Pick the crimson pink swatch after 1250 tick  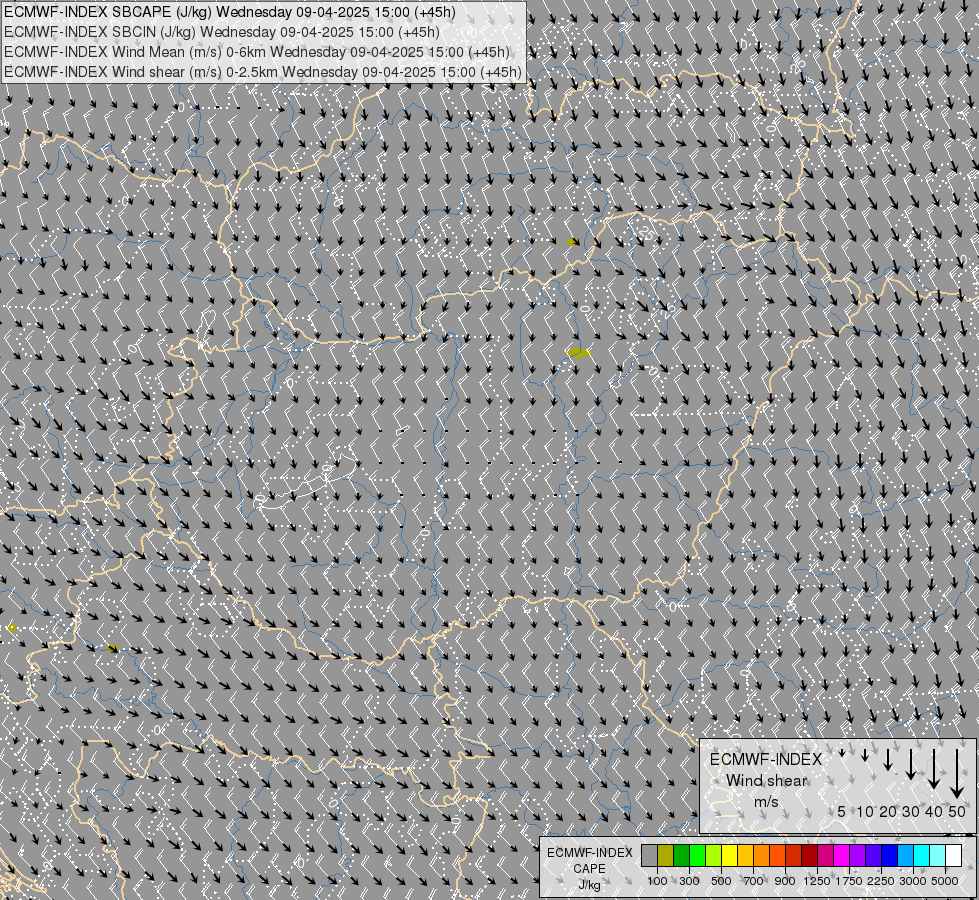click(x=825, y=855)
